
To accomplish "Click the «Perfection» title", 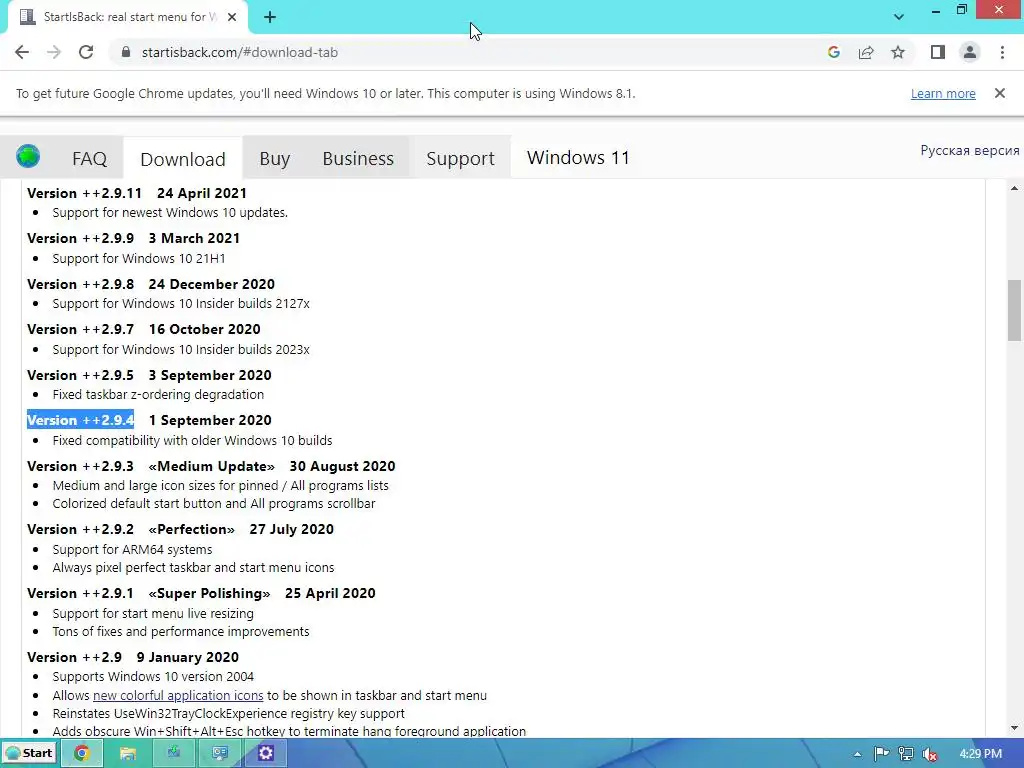I will 191,529.
